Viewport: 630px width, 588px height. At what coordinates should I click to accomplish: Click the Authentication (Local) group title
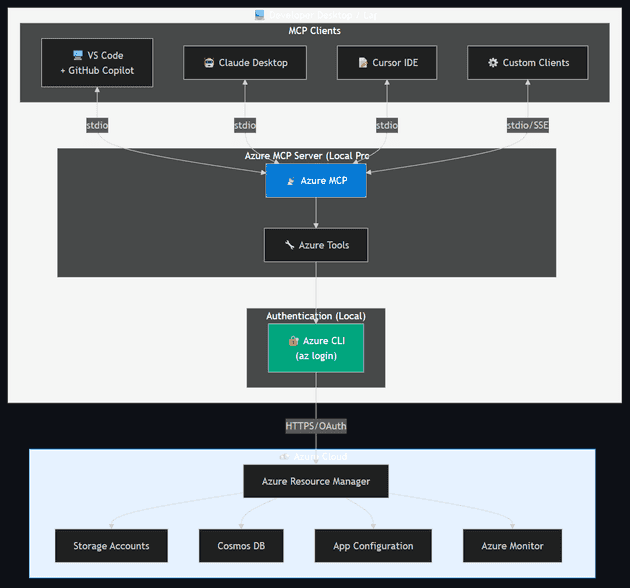point(315,316)
